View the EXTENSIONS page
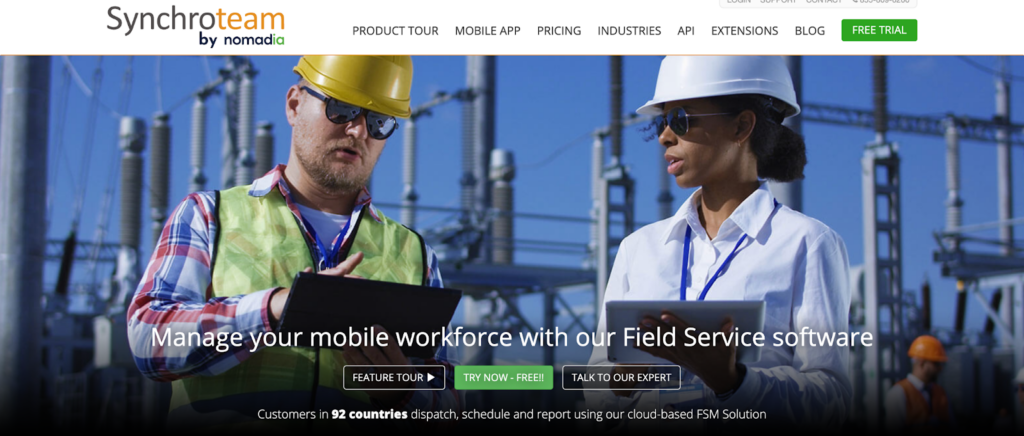 click(x=744, y=31)
